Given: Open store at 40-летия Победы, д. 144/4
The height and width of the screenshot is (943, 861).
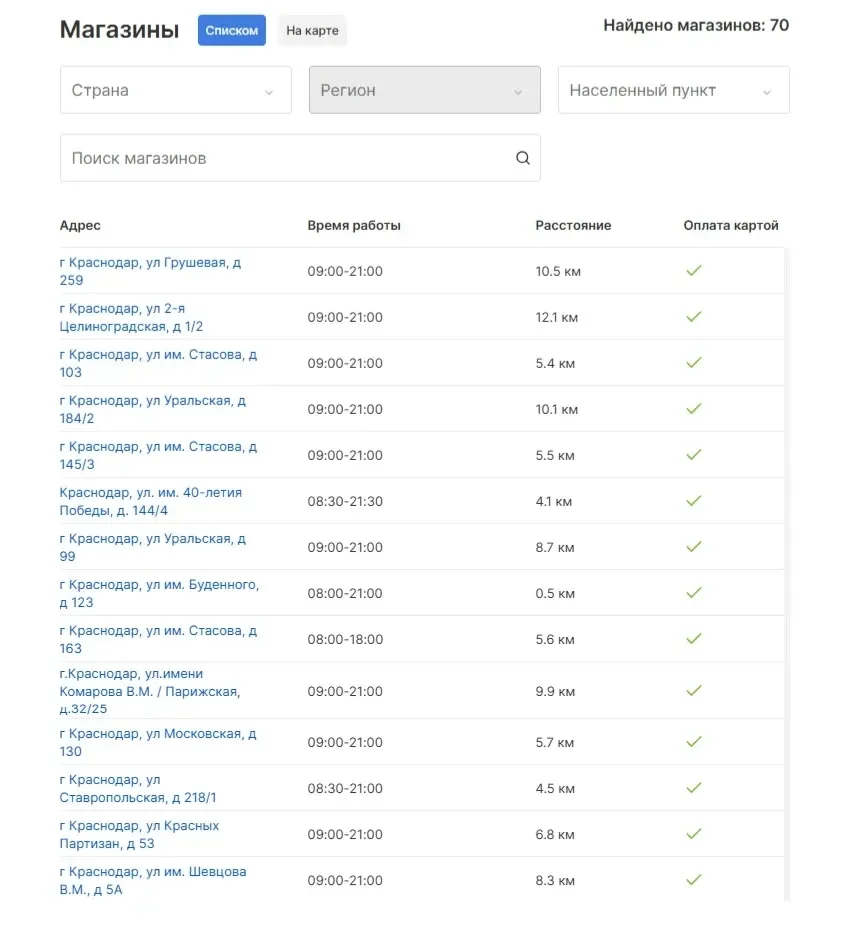Looking at the screenshot, I should tap(150, 502).
